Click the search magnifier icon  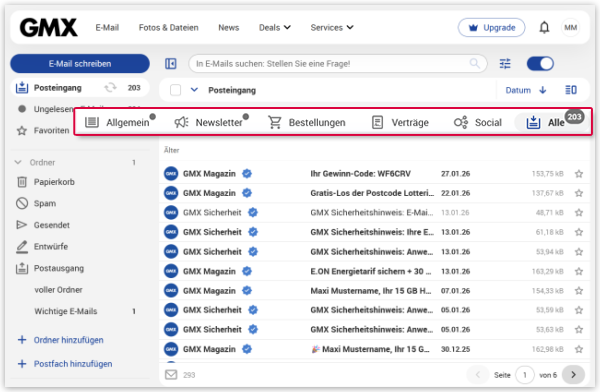coord(474,63)
